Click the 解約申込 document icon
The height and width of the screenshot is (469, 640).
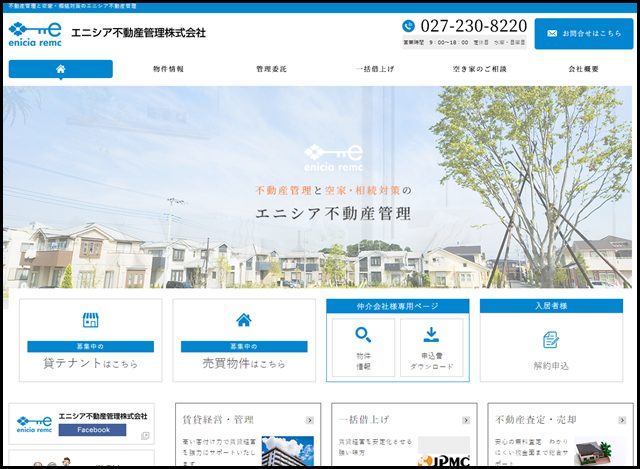pyautogui.click(x=551, y=340)
